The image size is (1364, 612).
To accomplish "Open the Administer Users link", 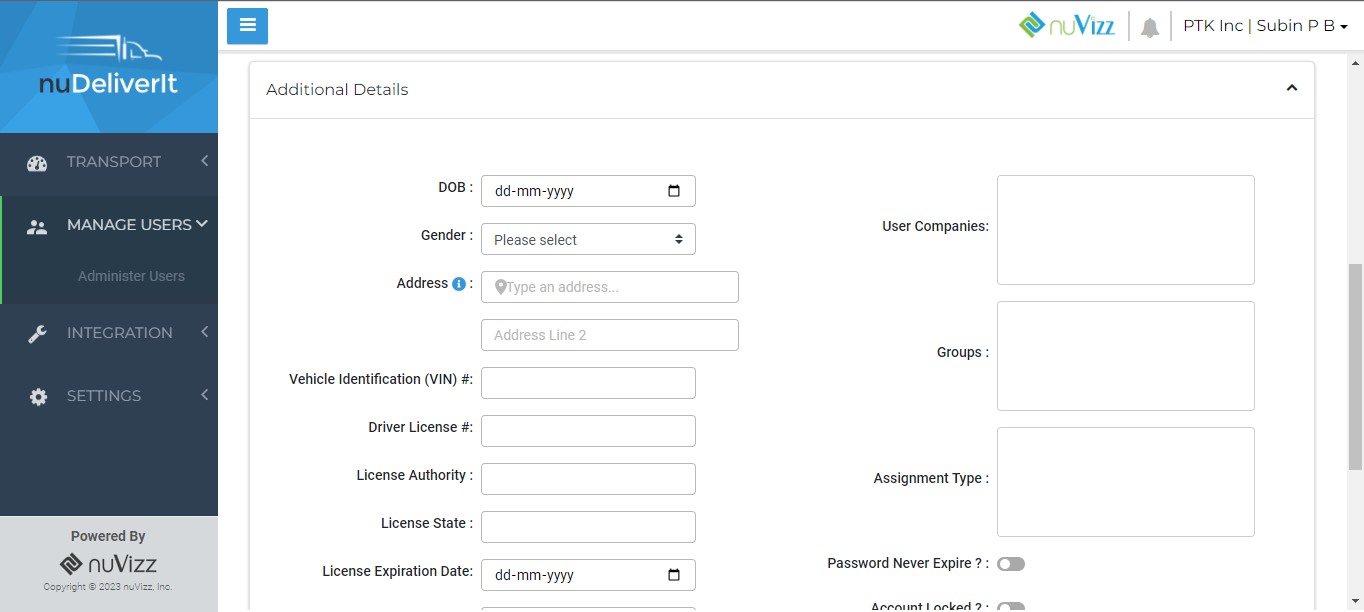I will click(131, 276).
